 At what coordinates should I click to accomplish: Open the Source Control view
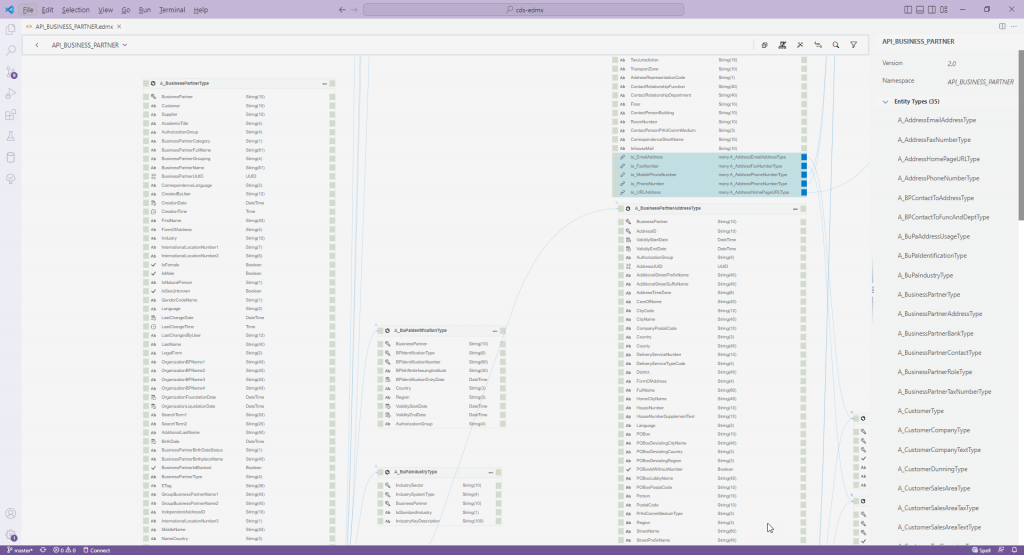point(10,72)
